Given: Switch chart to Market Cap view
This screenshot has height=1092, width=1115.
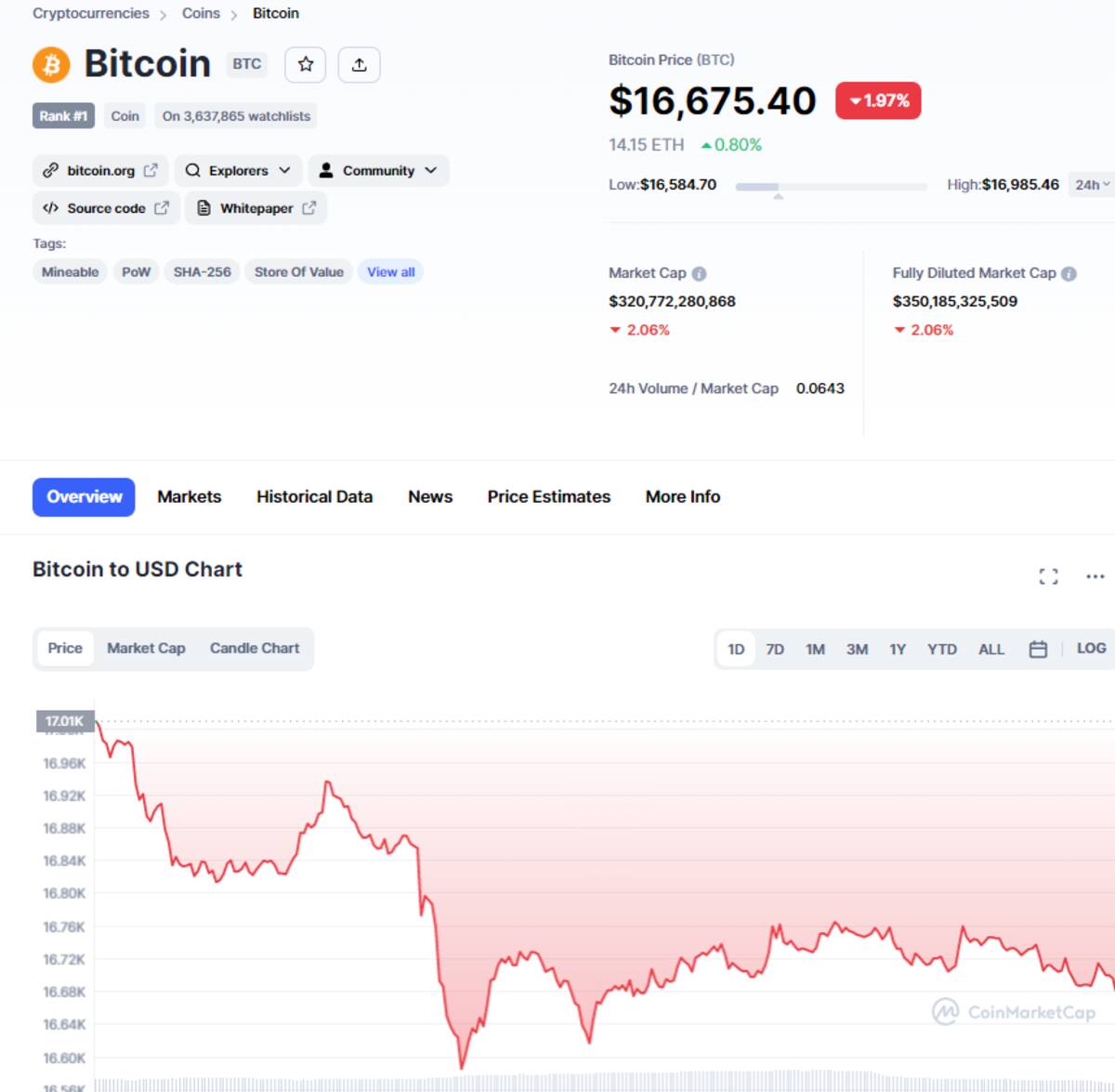Looking at the screenshot, I should [146, 648].
